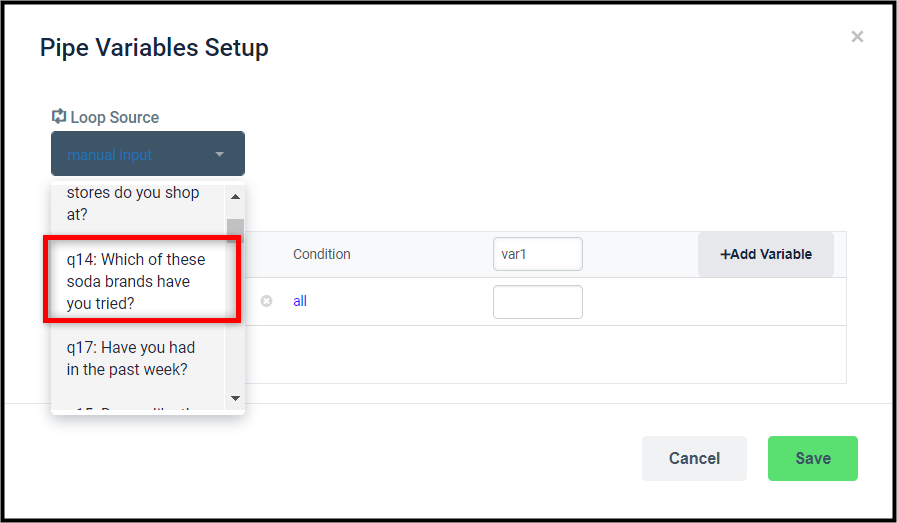Click the +Add Variable button
Screen dimensions: 897x523
pyautogui.click(x=765, y=254)
